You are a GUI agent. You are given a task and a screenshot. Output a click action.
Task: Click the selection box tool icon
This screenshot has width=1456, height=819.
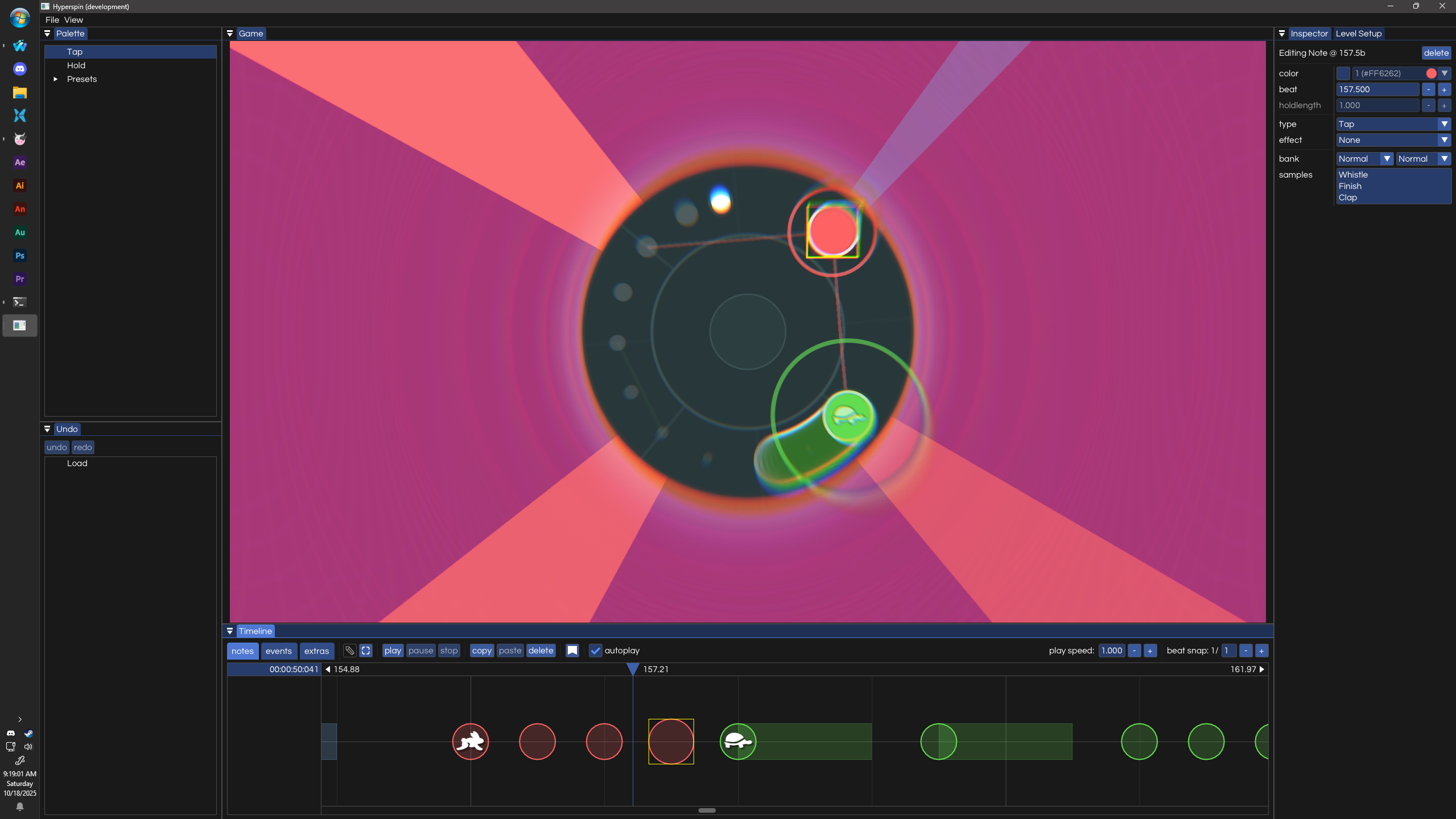(x=366, y=651)
